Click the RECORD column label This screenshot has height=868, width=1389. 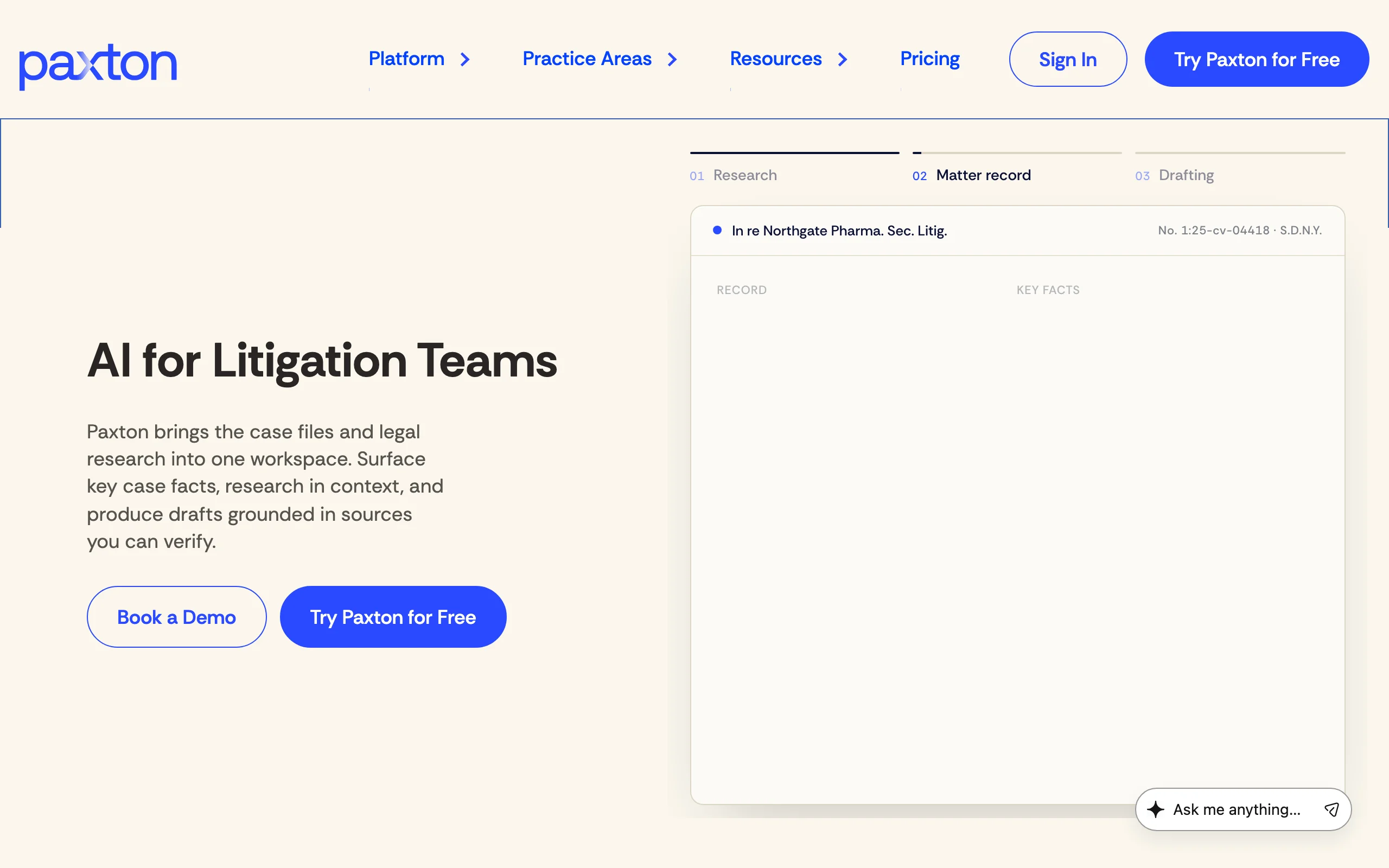click(x=742, y=290)
